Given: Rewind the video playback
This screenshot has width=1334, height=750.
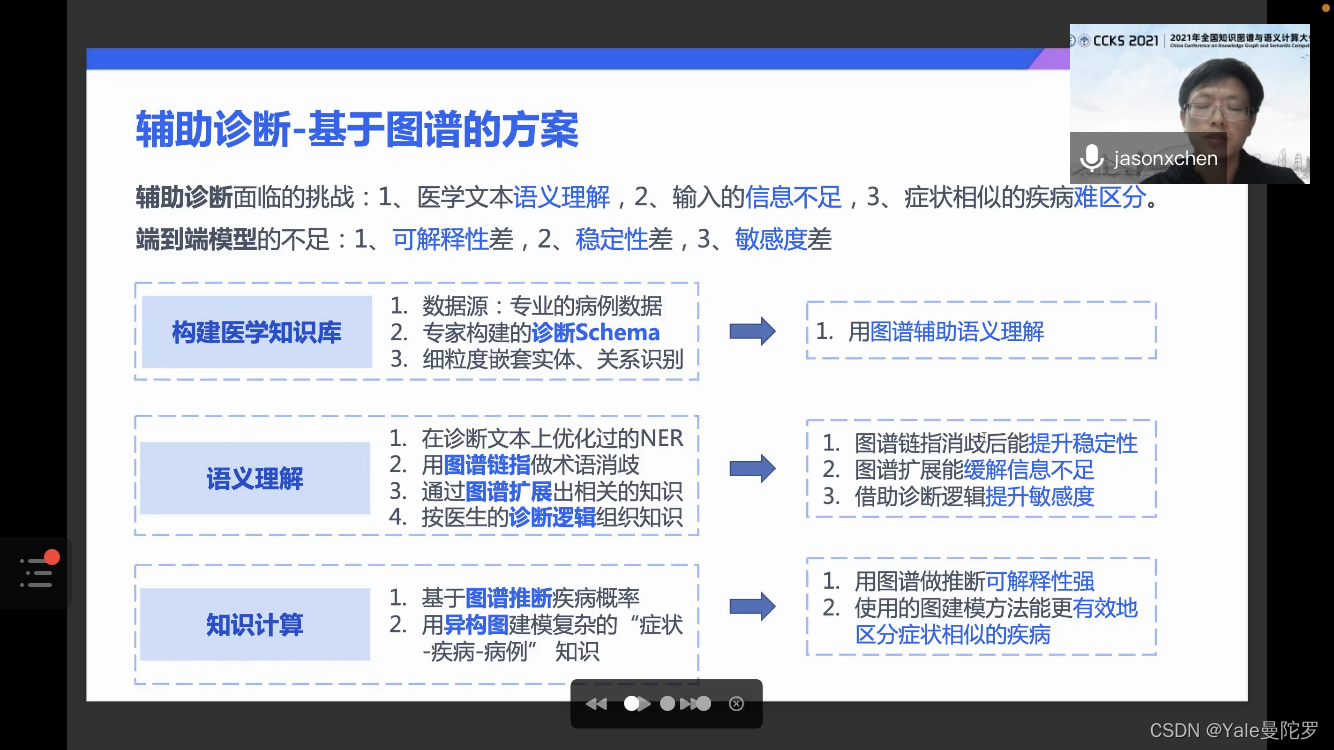Looking at the screenshot, I should click(x=597, y=703).
